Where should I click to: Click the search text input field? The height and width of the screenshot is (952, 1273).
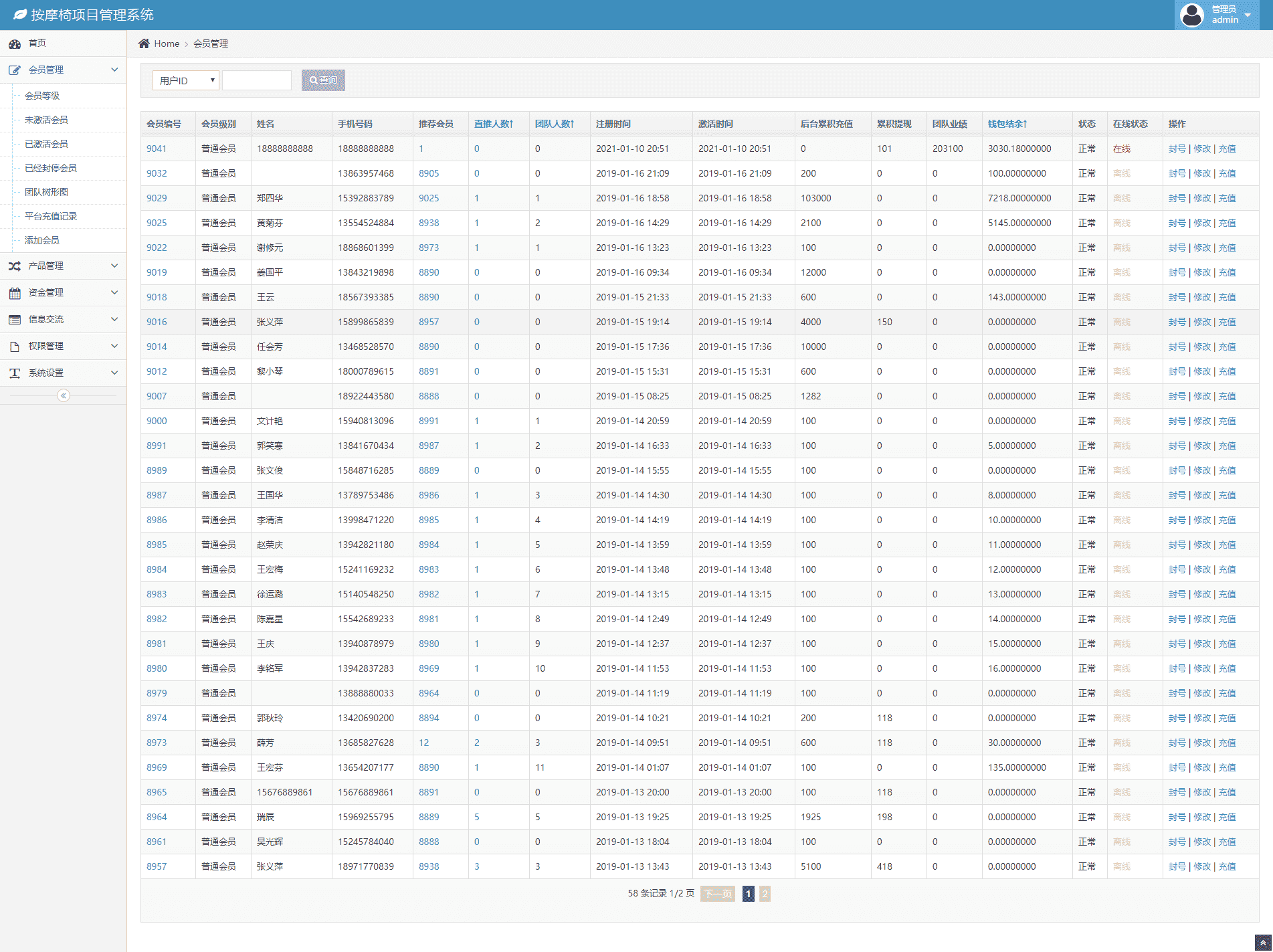point(257,80)
